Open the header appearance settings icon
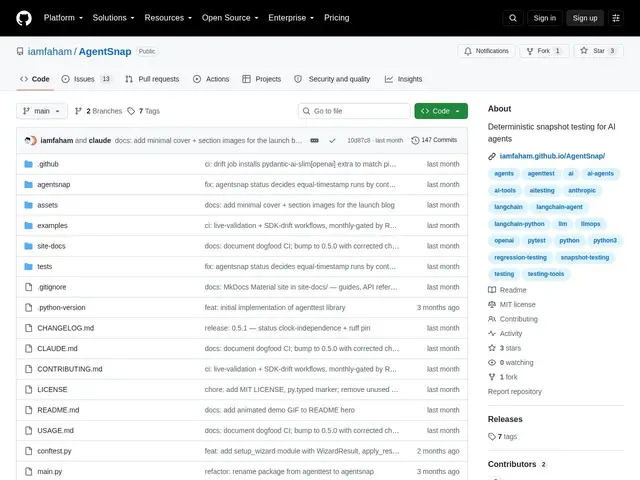 click(616, 18)
